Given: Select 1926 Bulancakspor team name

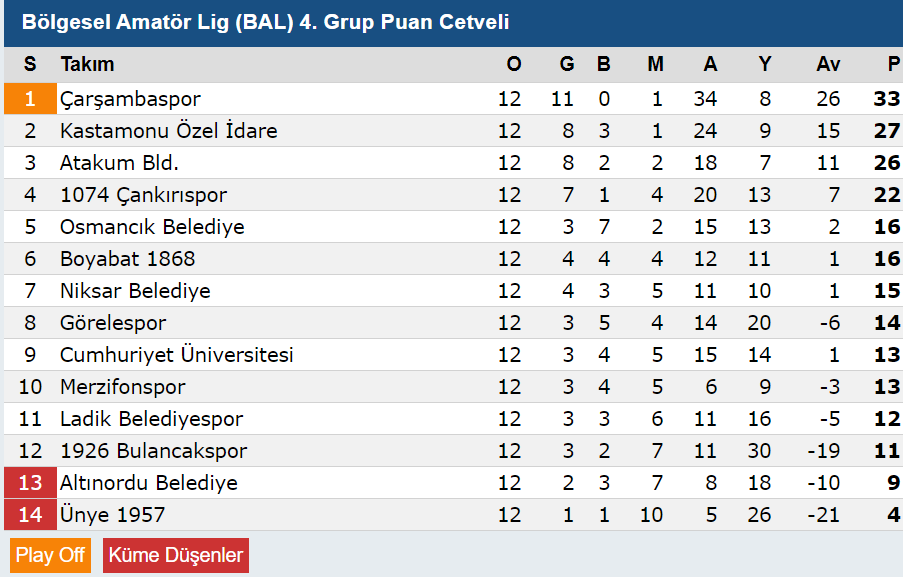Looking at the screenshot, I should 153,451.
